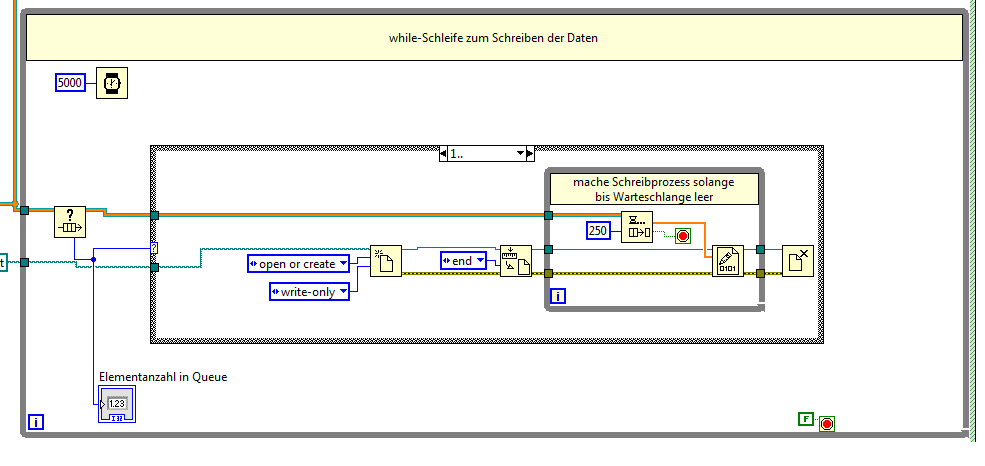This screenshot has width=985, height=466.
Task: Click the Dequeue Element node
Action: (x=637, y=227)
